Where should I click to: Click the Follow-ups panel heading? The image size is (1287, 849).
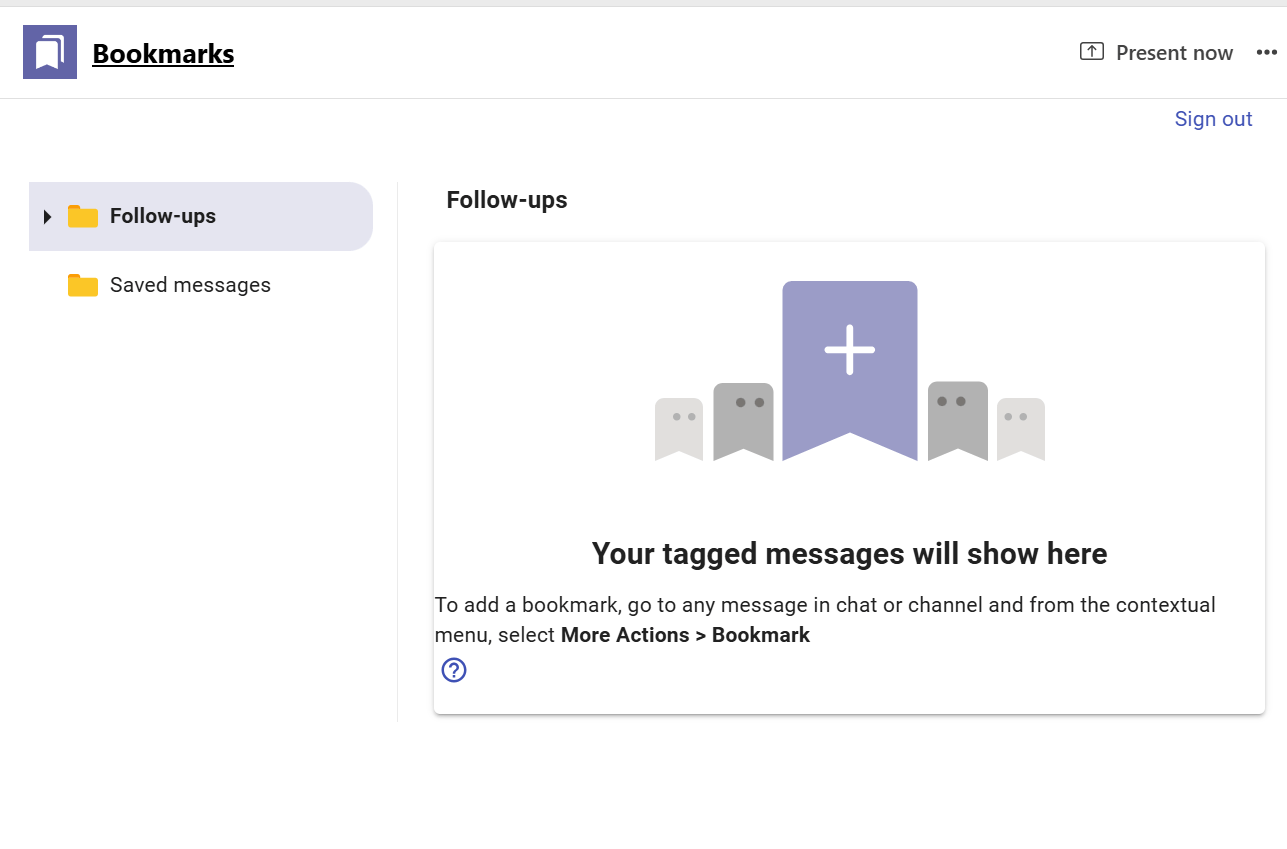coord(507,200)
